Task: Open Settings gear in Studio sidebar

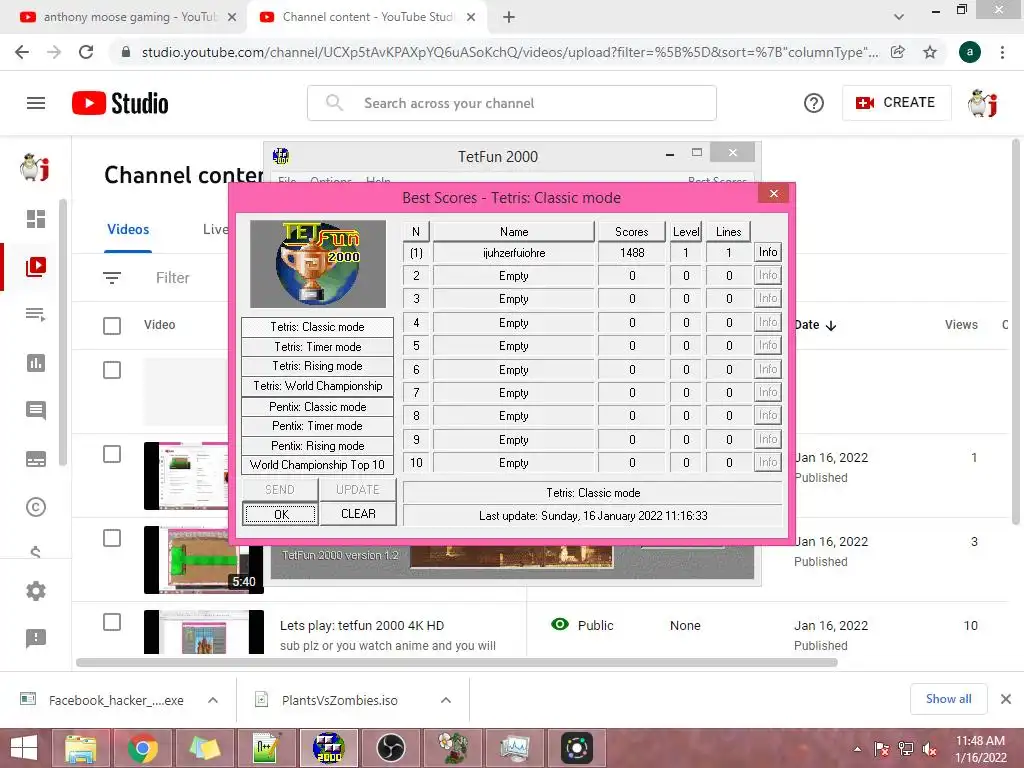Action: pyautogui.click(x=36, y=591)
